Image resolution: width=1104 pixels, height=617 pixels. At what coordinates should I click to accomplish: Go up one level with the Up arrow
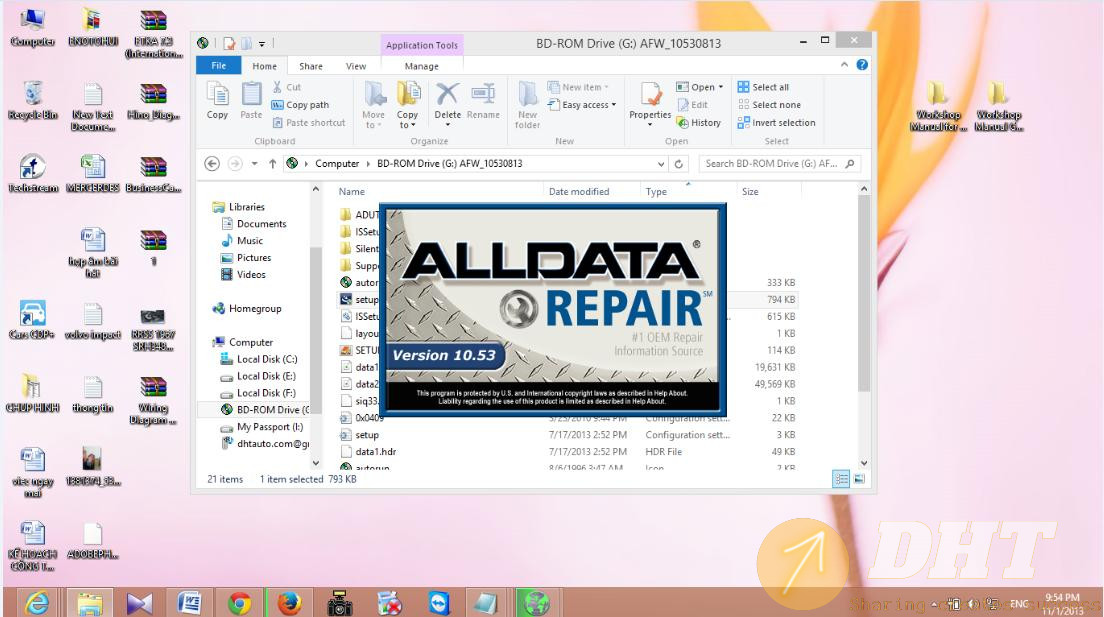coord(272,164)
